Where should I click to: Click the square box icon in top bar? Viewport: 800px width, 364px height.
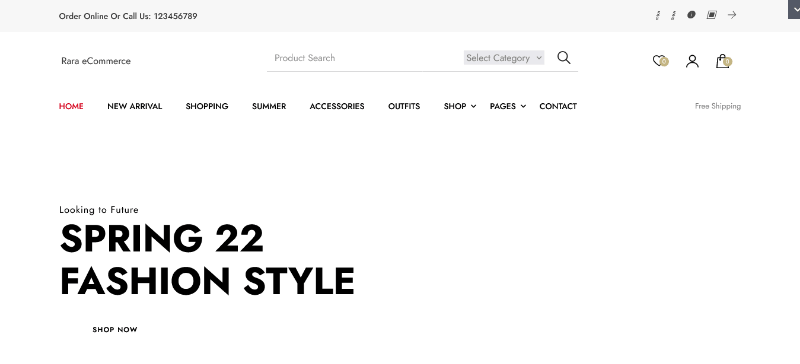coord(711,15)
